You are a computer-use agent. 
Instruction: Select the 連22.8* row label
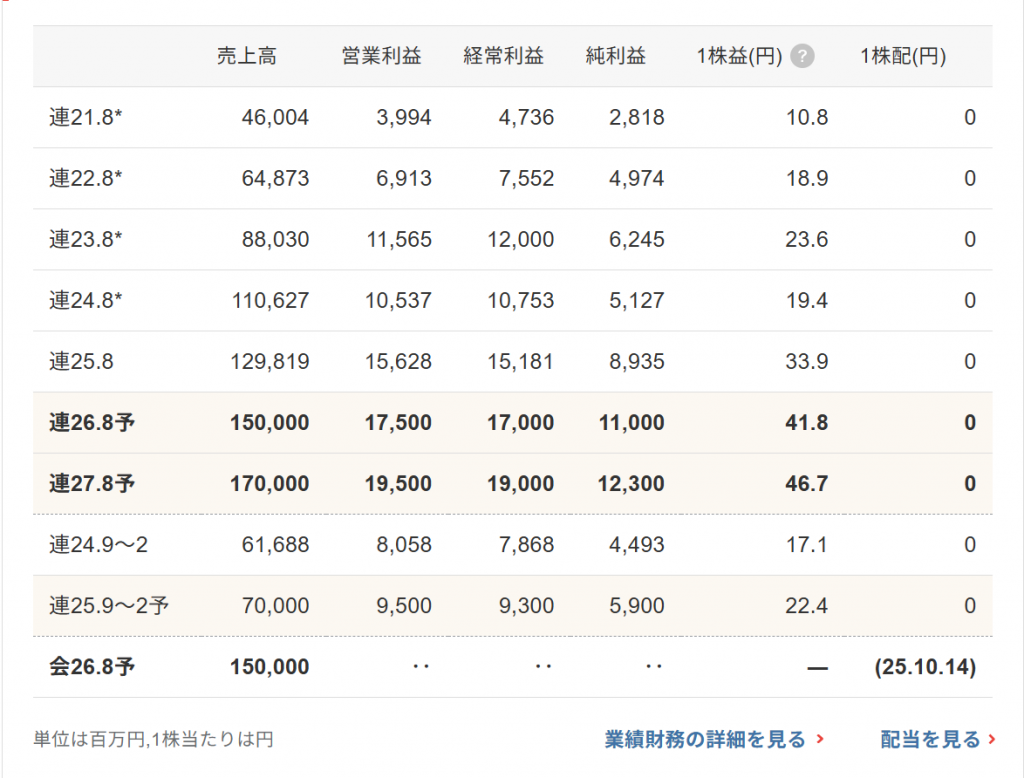pyautogui.click(x=86, y=179)
